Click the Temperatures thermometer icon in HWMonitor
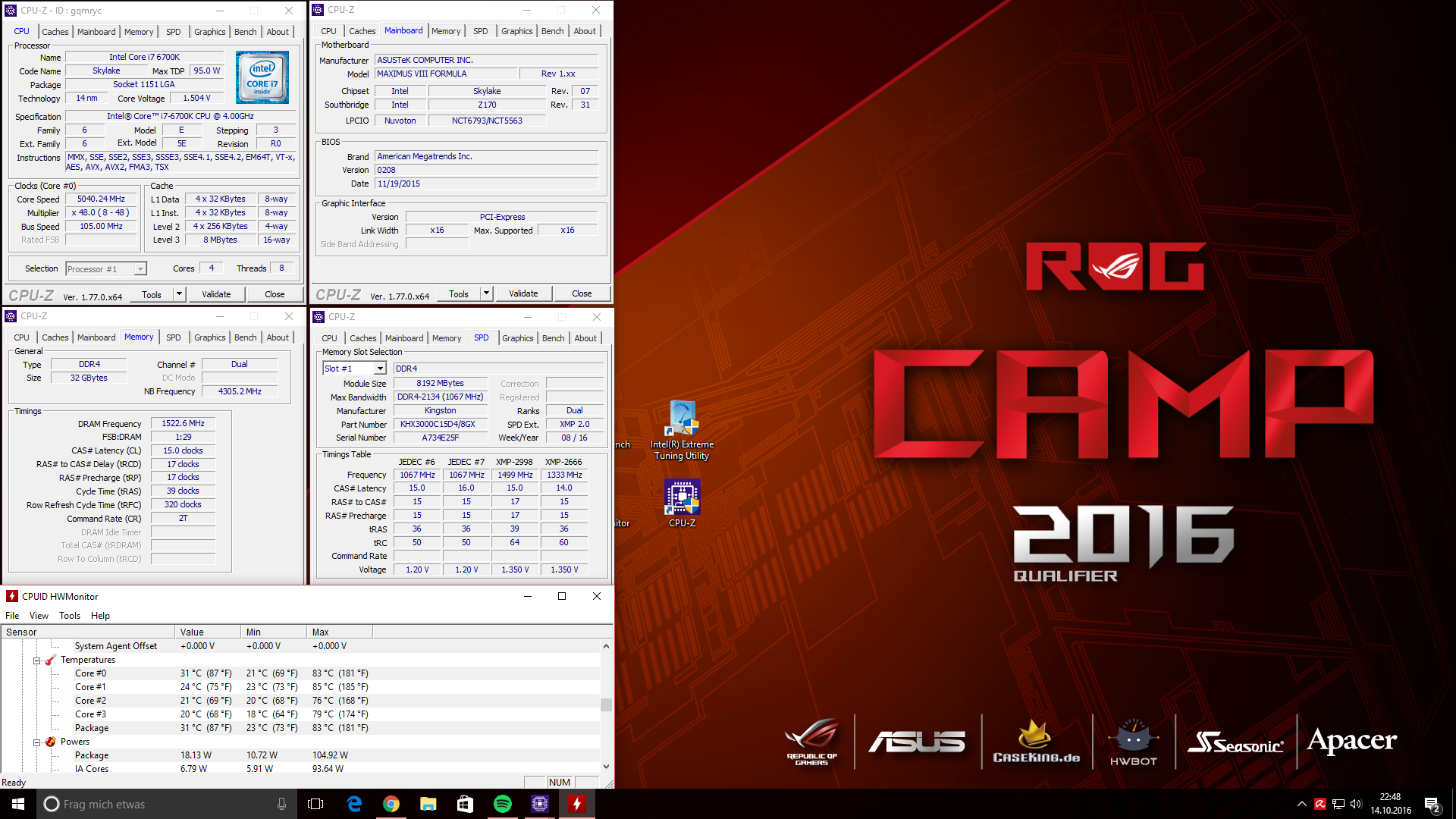This screenshot has height=819, width=1456. click(x=50, y=660)
